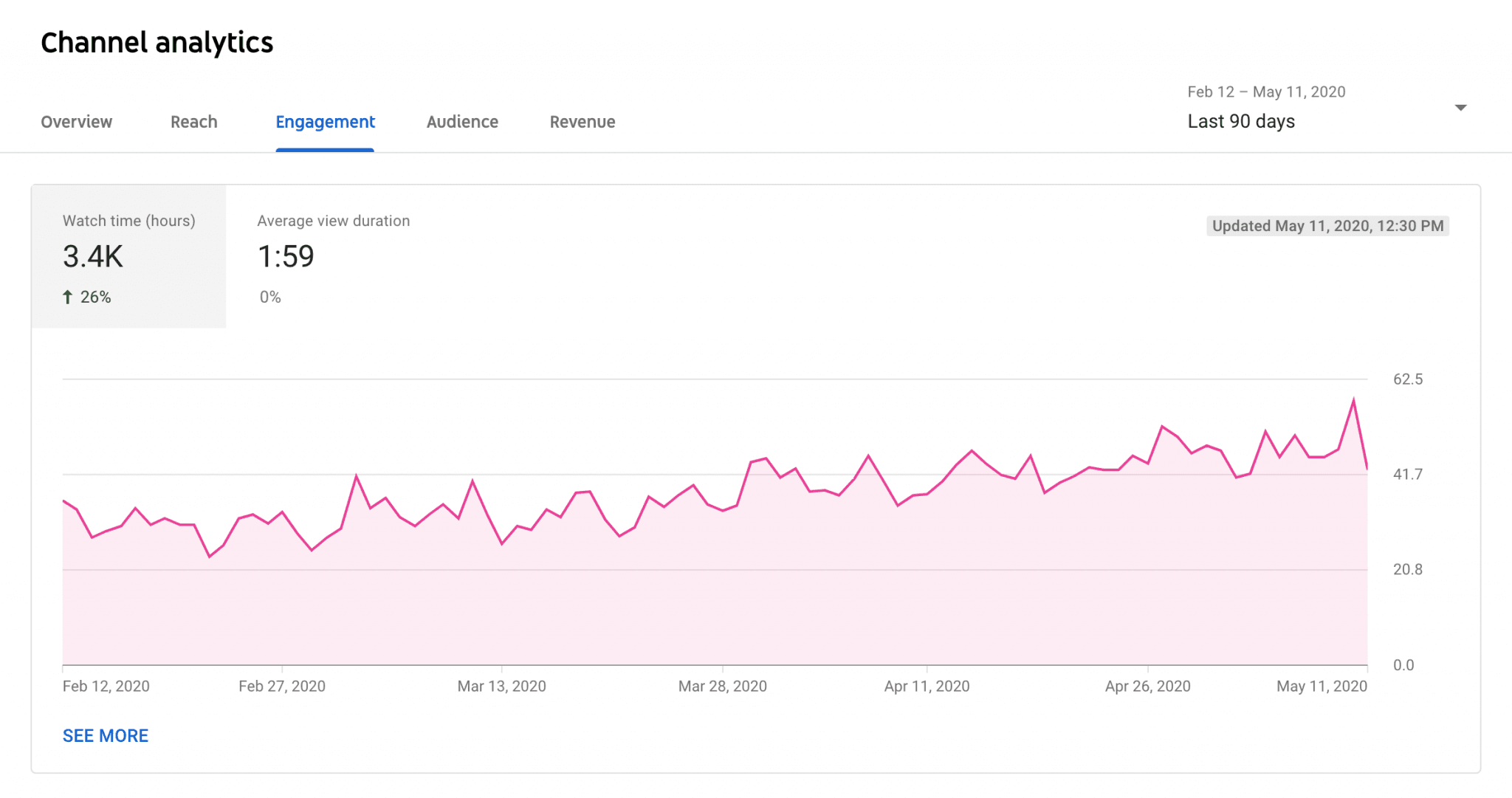This screenshot has width=1512, height=798.
Task: Switch to the Overview tab
Action: tap(76, 121)
